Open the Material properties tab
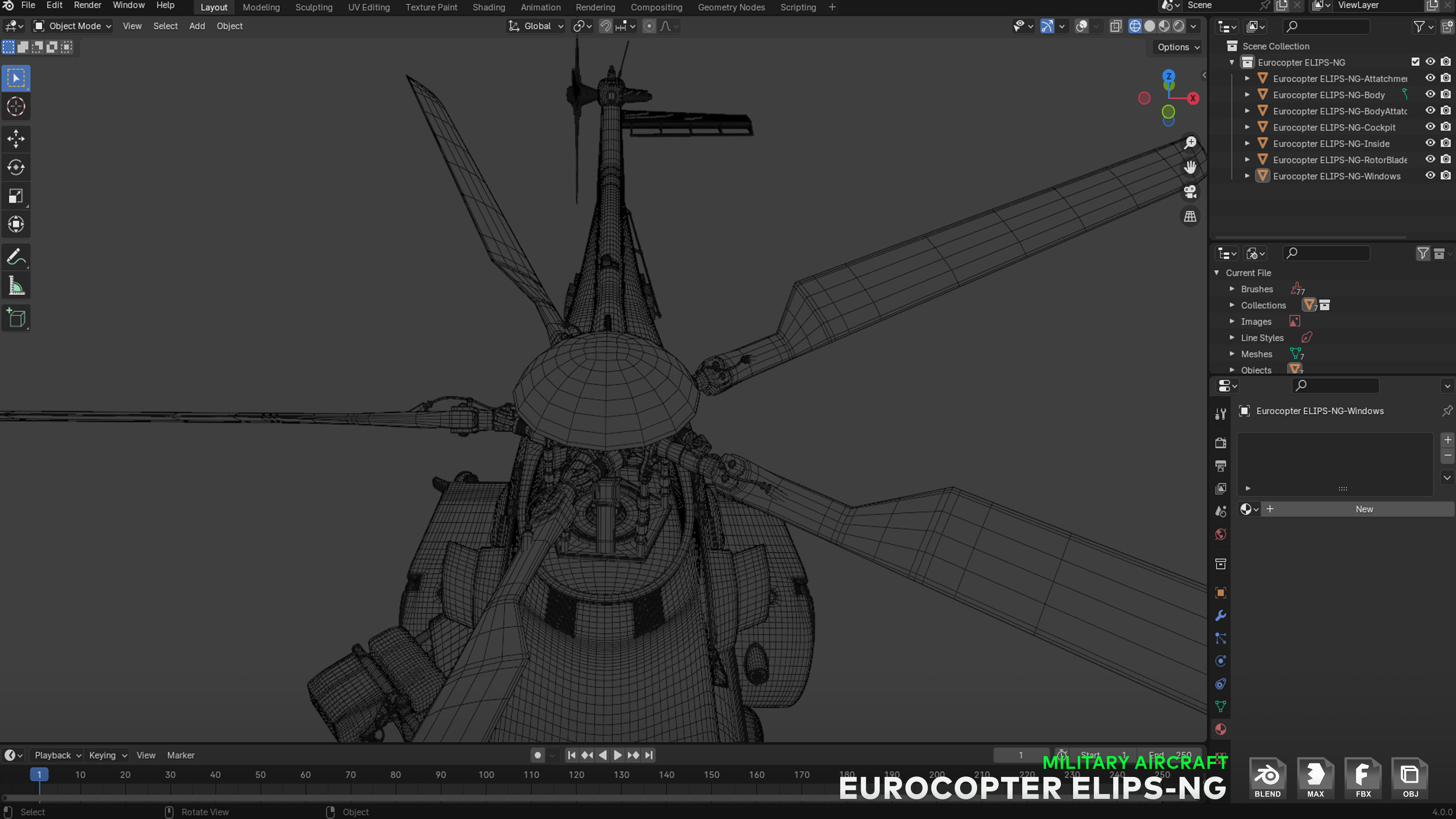The image size is (1456, 819). pyautogui.click(x=1221, y=729)
